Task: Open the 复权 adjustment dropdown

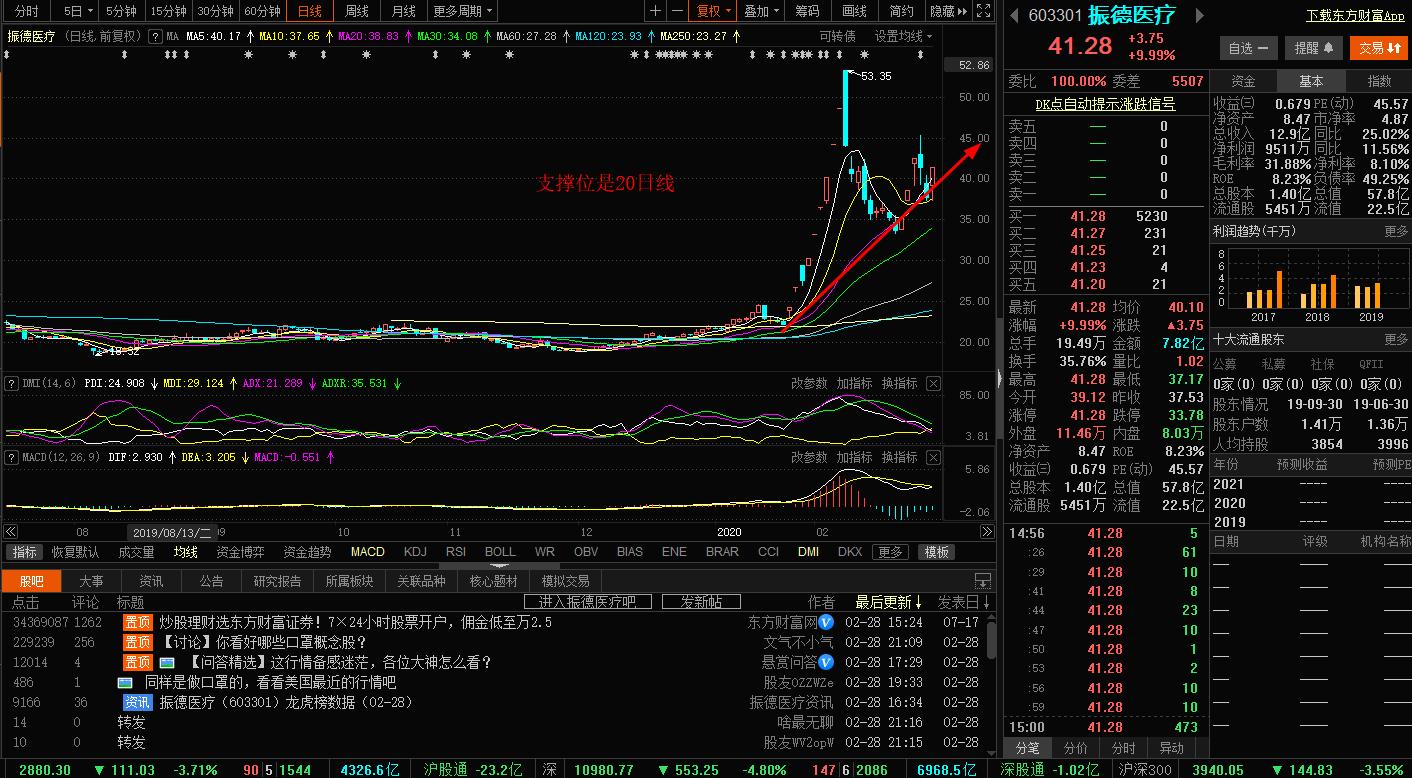Action: coord(713,11)
